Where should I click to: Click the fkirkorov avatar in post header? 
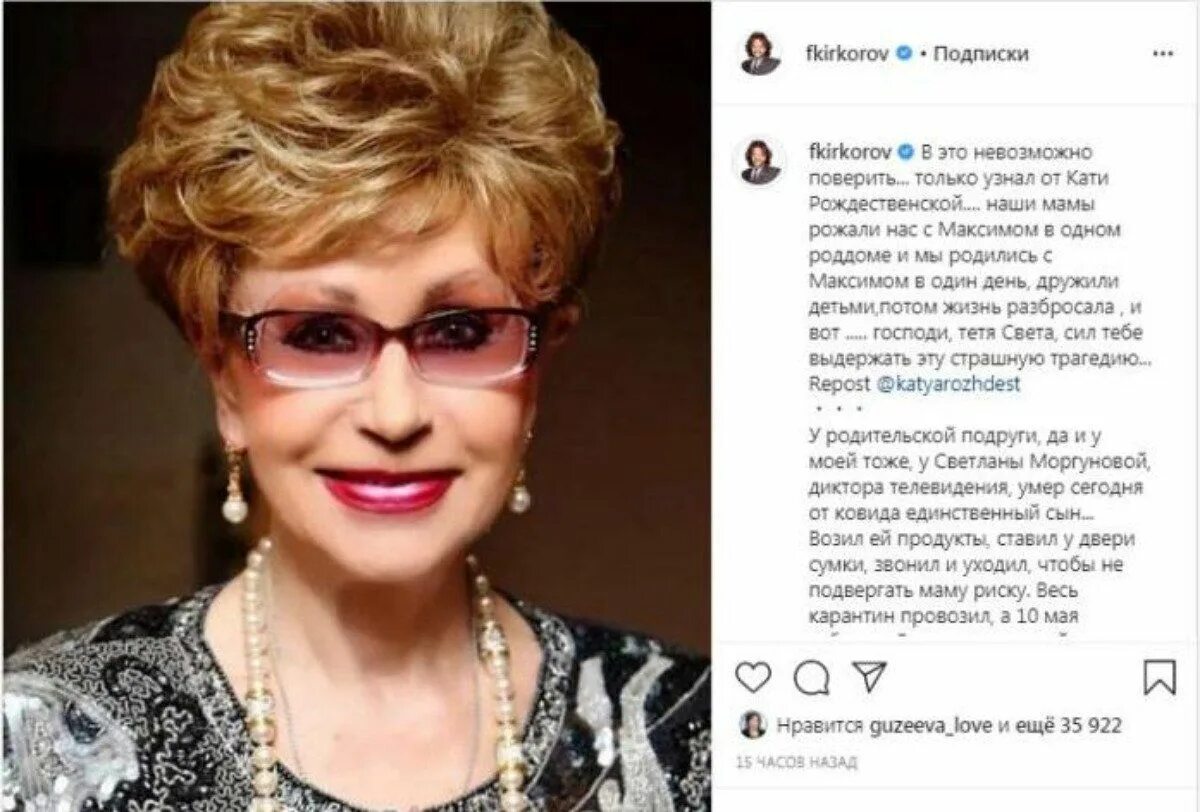pos(760,54)
